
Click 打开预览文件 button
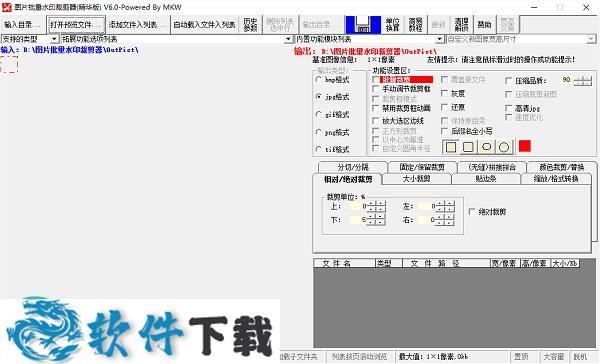coord(76,25)
